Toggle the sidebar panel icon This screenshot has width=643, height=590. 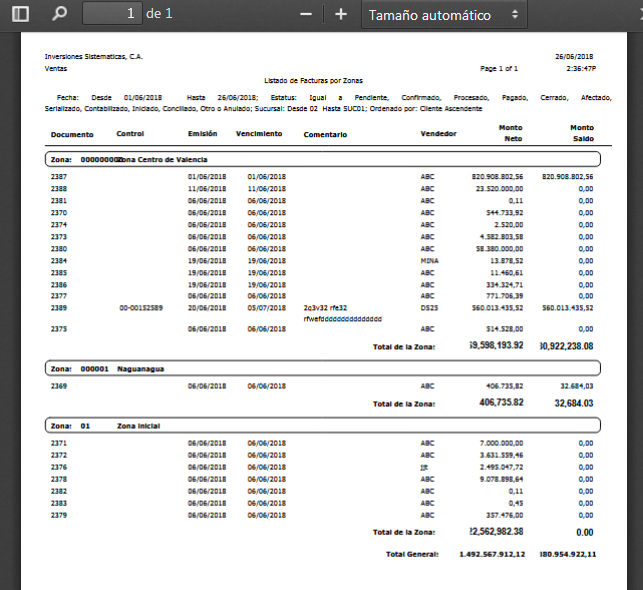20,14
